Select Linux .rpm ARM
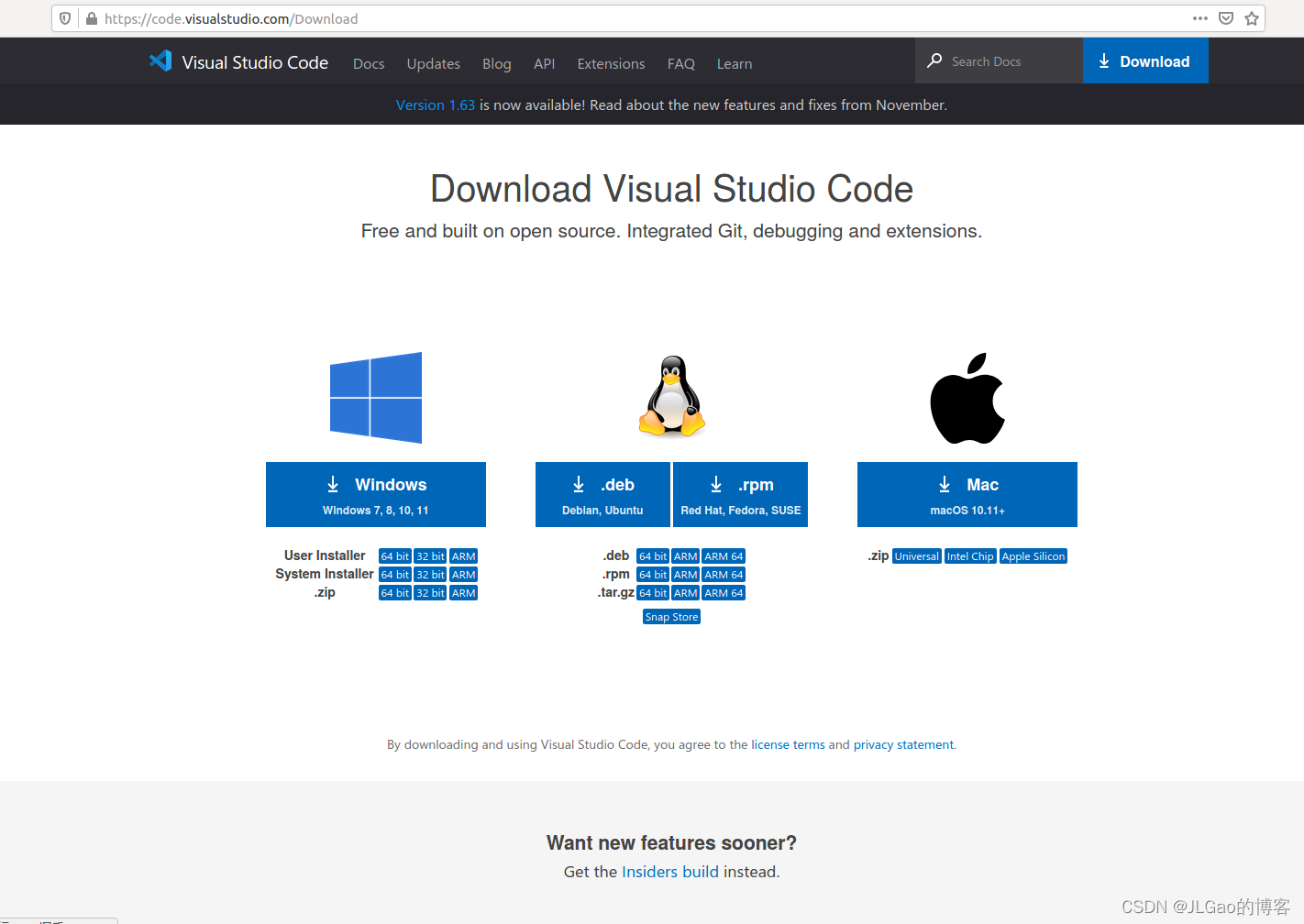Viewport: 1304px width, 924px height. click(686, 575)
